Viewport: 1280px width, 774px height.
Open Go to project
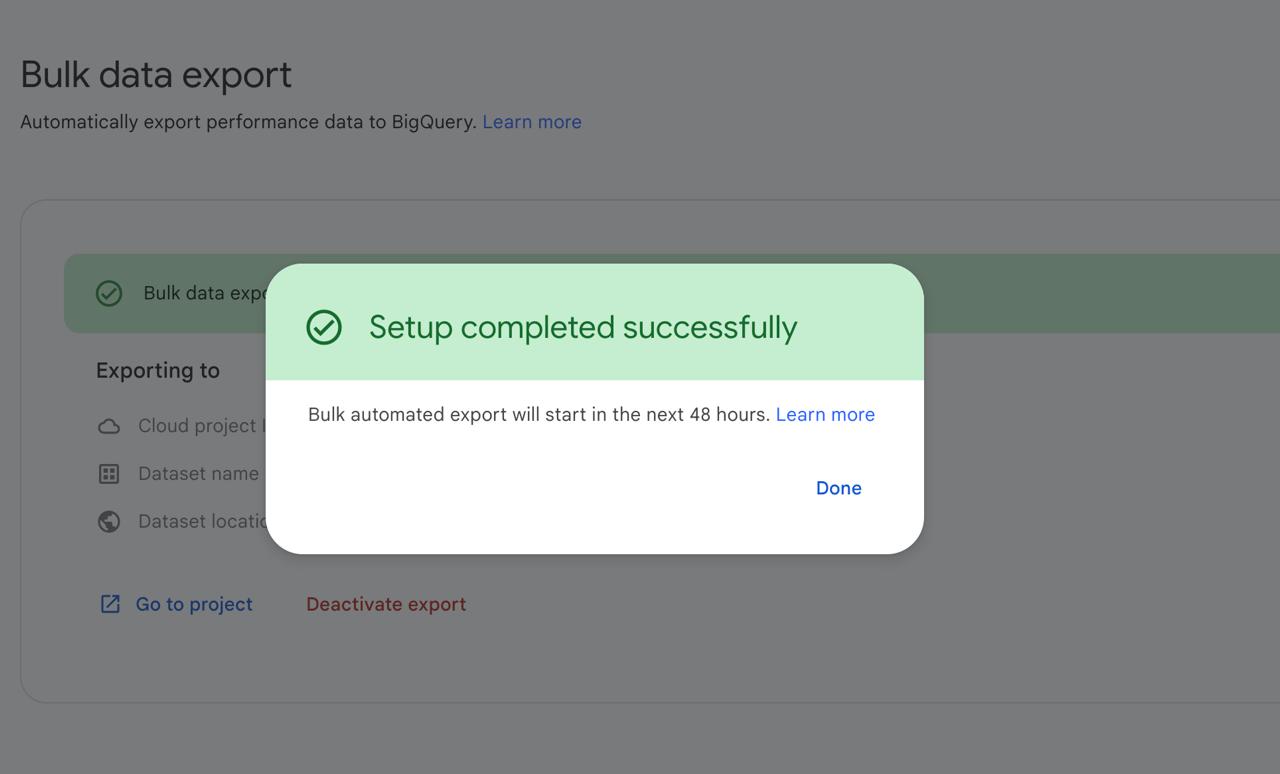pos(193,604)
